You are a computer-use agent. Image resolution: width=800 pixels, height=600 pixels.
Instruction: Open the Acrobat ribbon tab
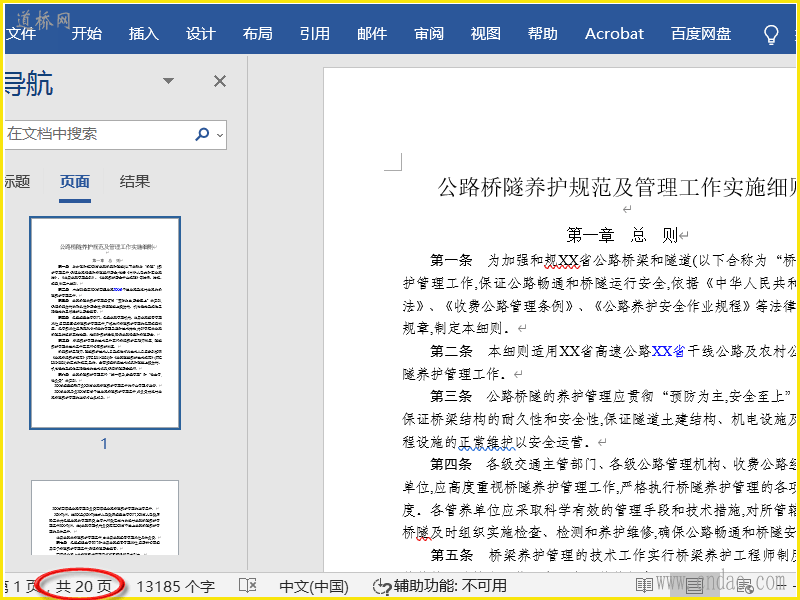point(614,34)
